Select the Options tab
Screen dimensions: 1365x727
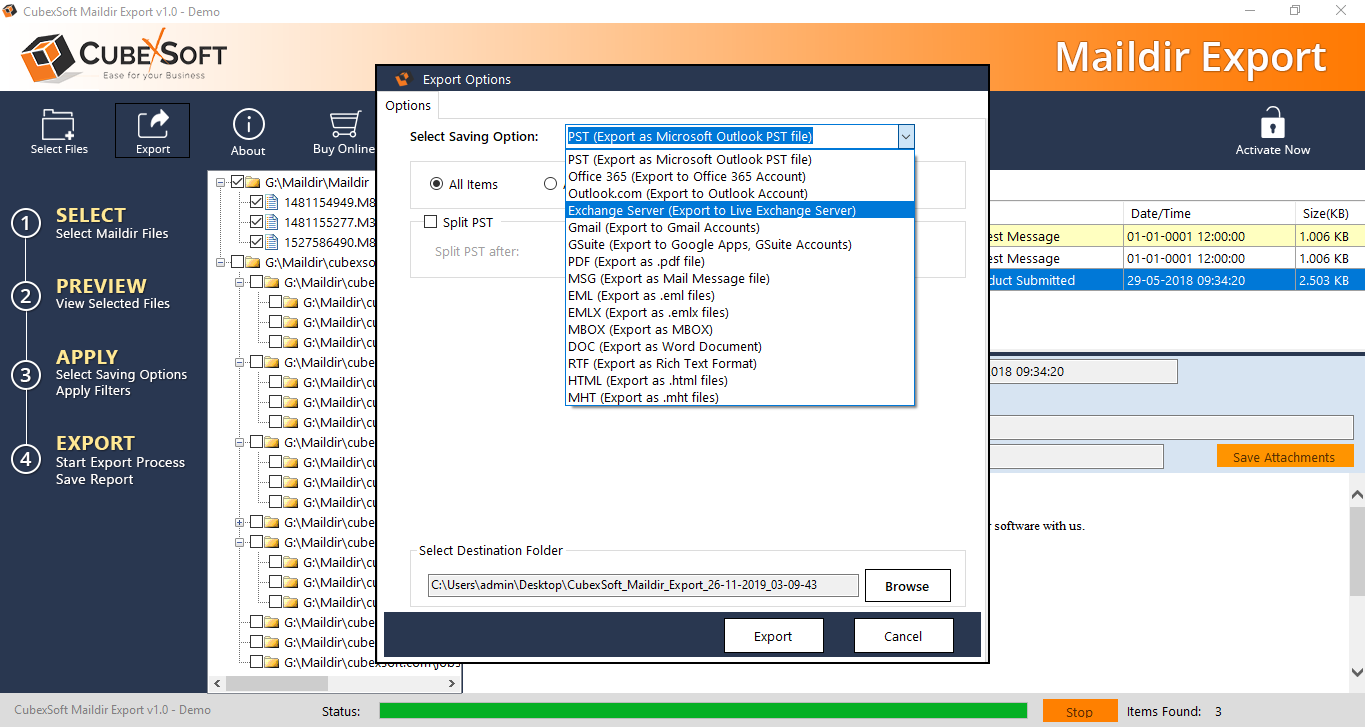click(408, 106)
